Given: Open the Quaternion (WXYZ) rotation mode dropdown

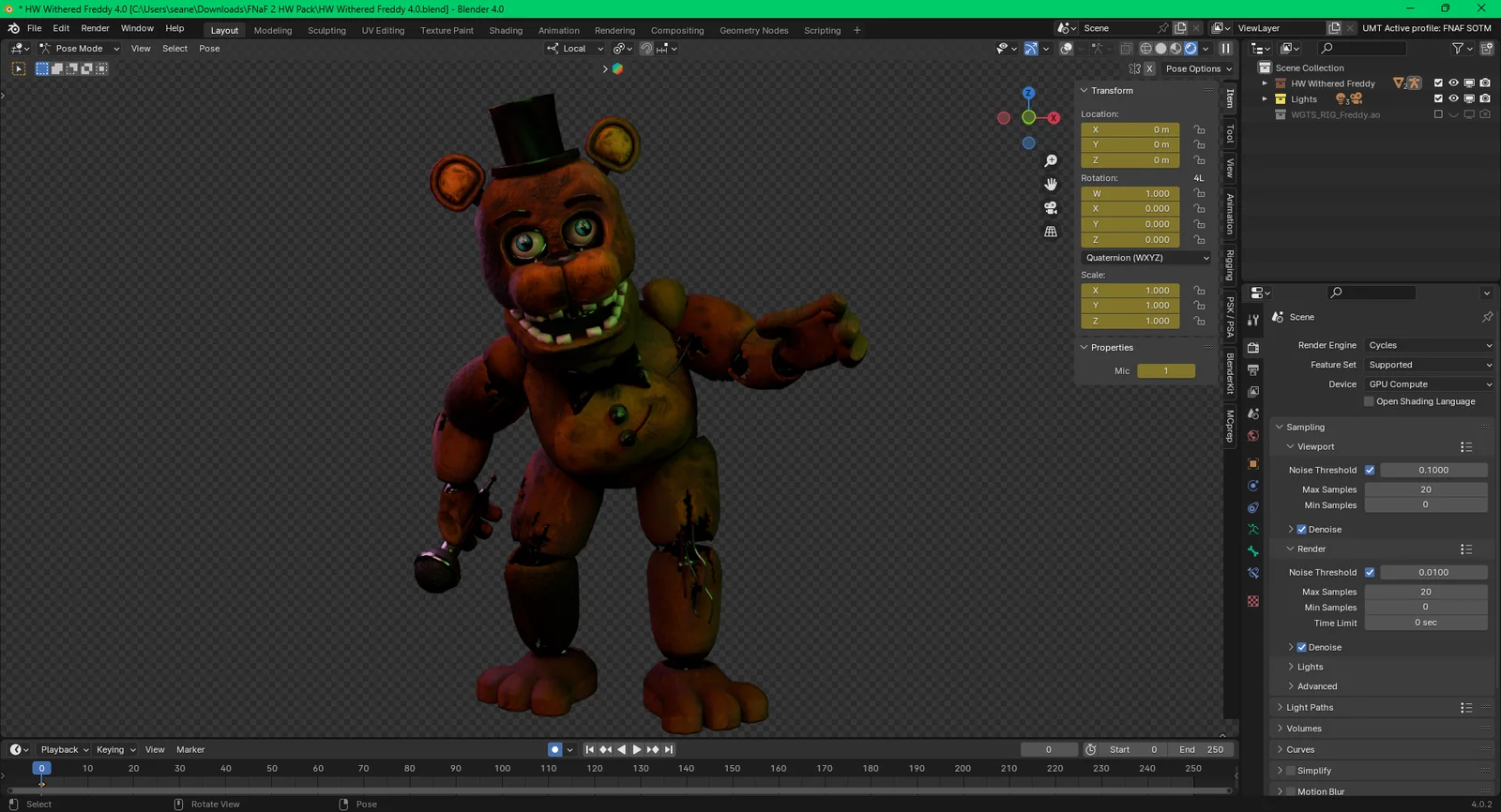Looking at the screenshot, I should click(x=1146, y=258).
